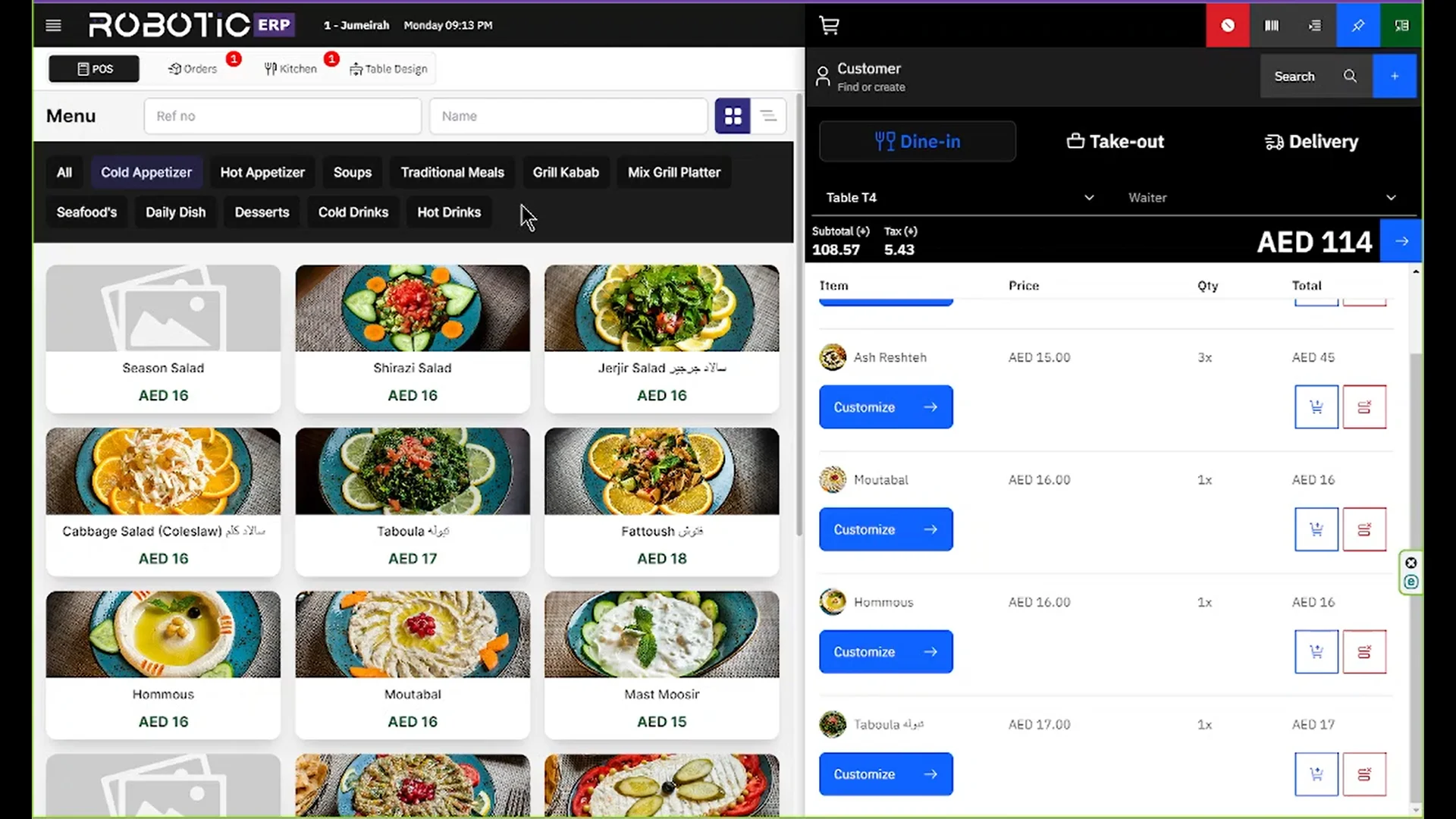Click the Name search input field
Screen dimensions: 1456x819
pyautogui.click(x=569, y=116)
